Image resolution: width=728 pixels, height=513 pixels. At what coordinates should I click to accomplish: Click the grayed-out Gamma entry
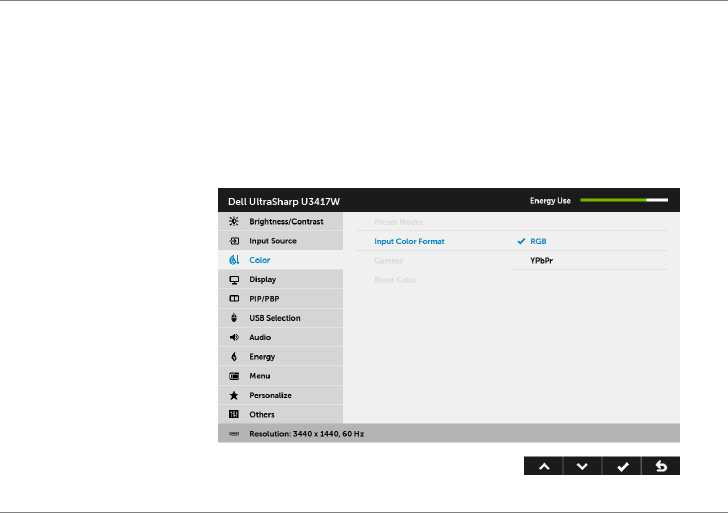point(388,261)
